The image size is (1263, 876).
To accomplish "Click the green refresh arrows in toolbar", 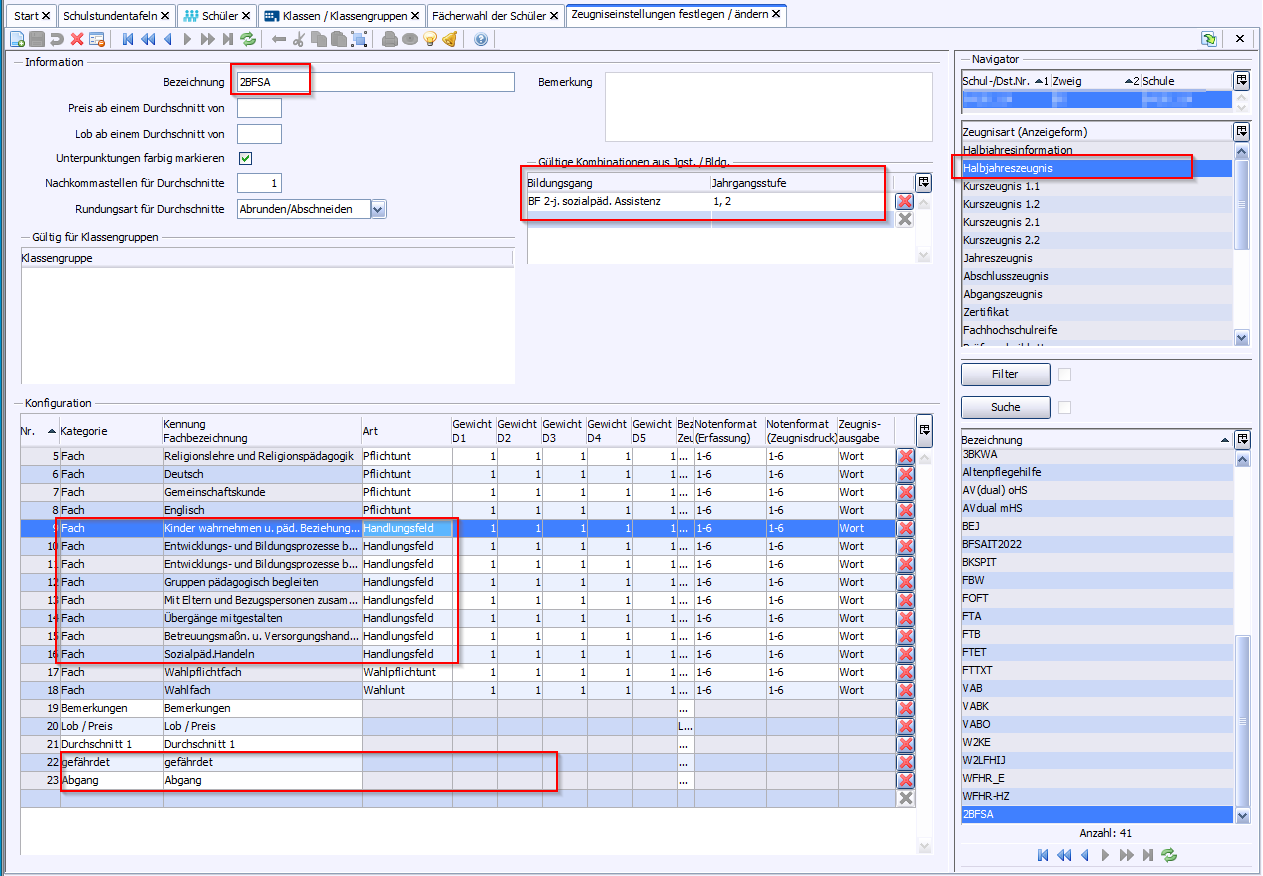I will (x=248, y=39).
